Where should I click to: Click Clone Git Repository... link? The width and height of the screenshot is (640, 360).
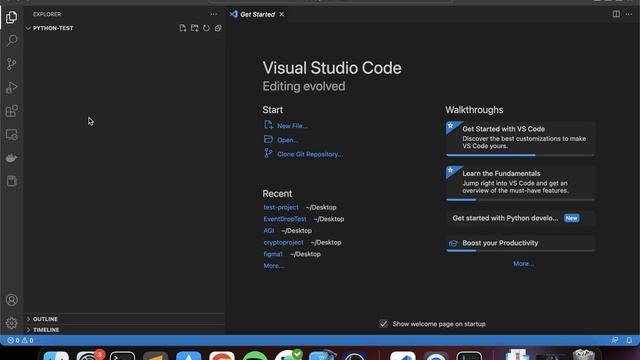(310, 154)
